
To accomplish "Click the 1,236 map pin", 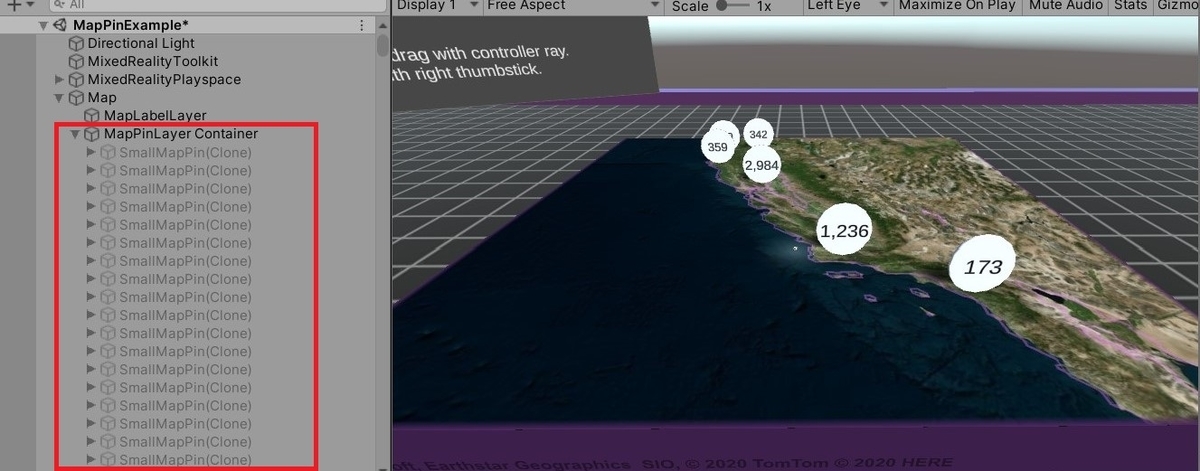I will (x=844, y=231).
